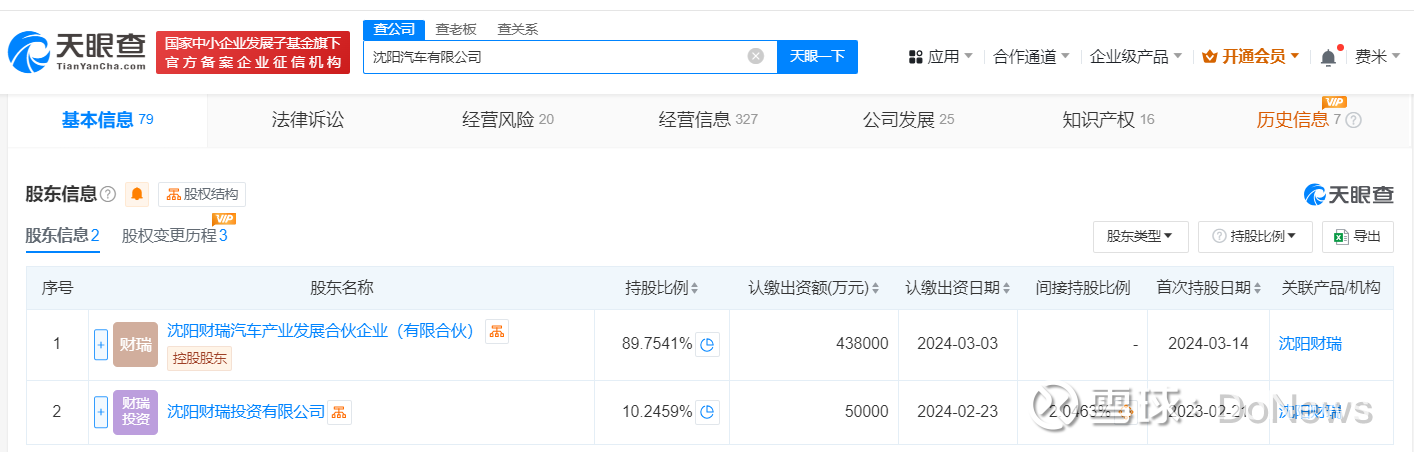Click the 关联产品/机构 column header
The image size is (1414, 452).
click(x=1331, y=288)
